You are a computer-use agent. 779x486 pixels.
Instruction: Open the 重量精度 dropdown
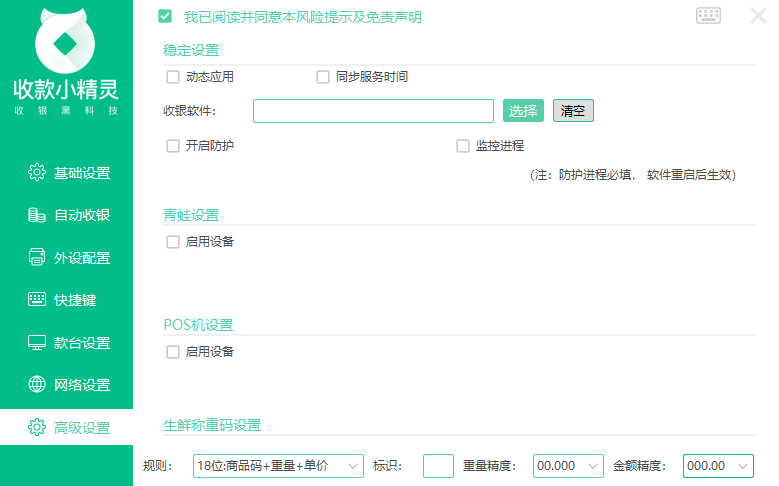coord(568,466)
